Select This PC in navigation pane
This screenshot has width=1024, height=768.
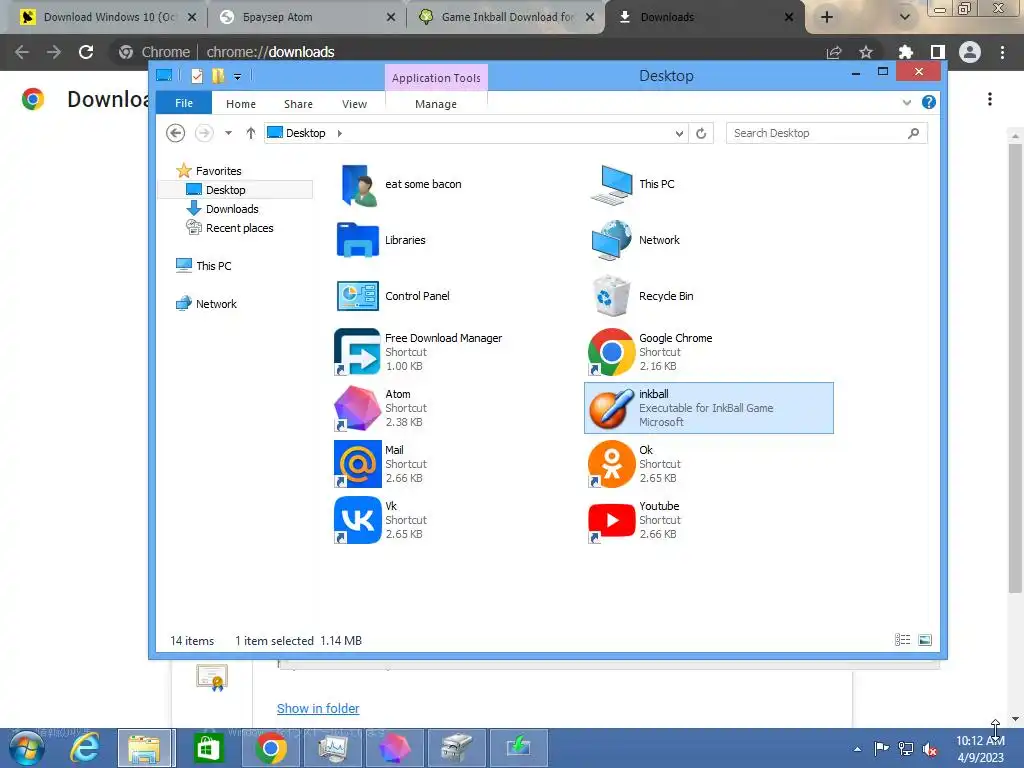[214, 266]
